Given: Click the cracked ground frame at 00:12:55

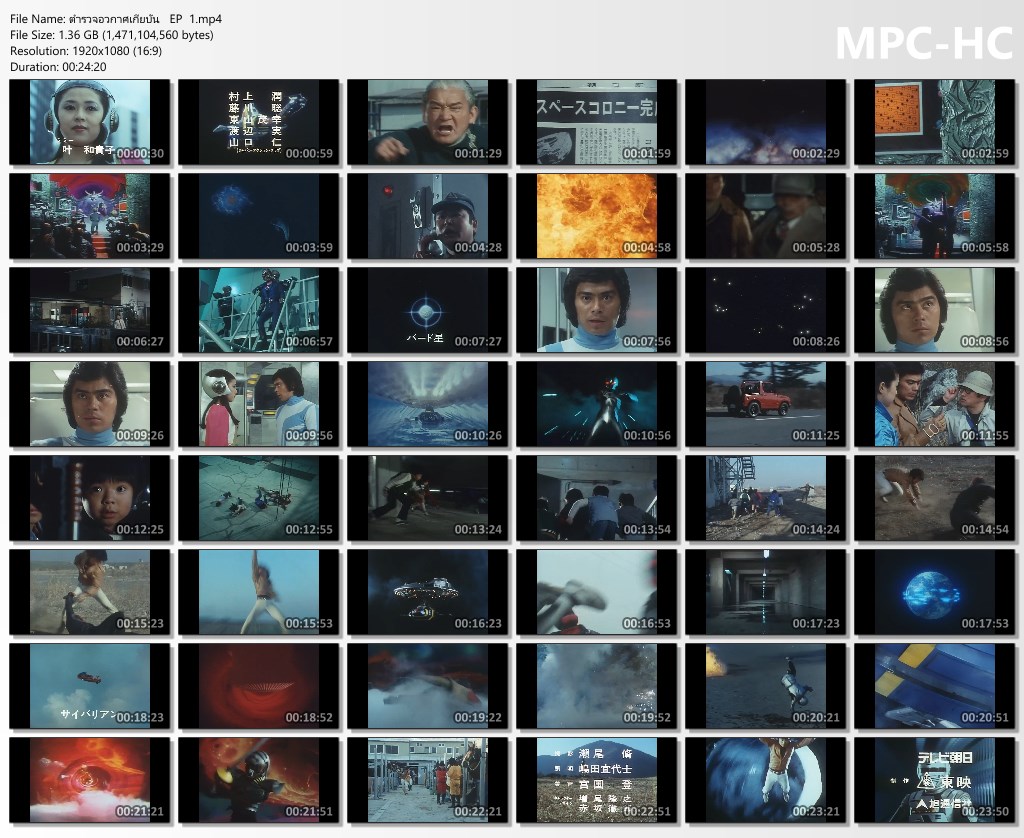Looking at the screenshot, I should coord(259,498).
